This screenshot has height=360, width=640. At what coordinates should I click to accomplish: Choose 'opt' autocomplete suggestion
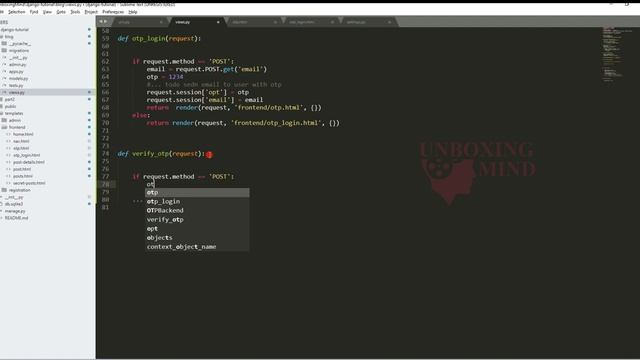point(198,229)
